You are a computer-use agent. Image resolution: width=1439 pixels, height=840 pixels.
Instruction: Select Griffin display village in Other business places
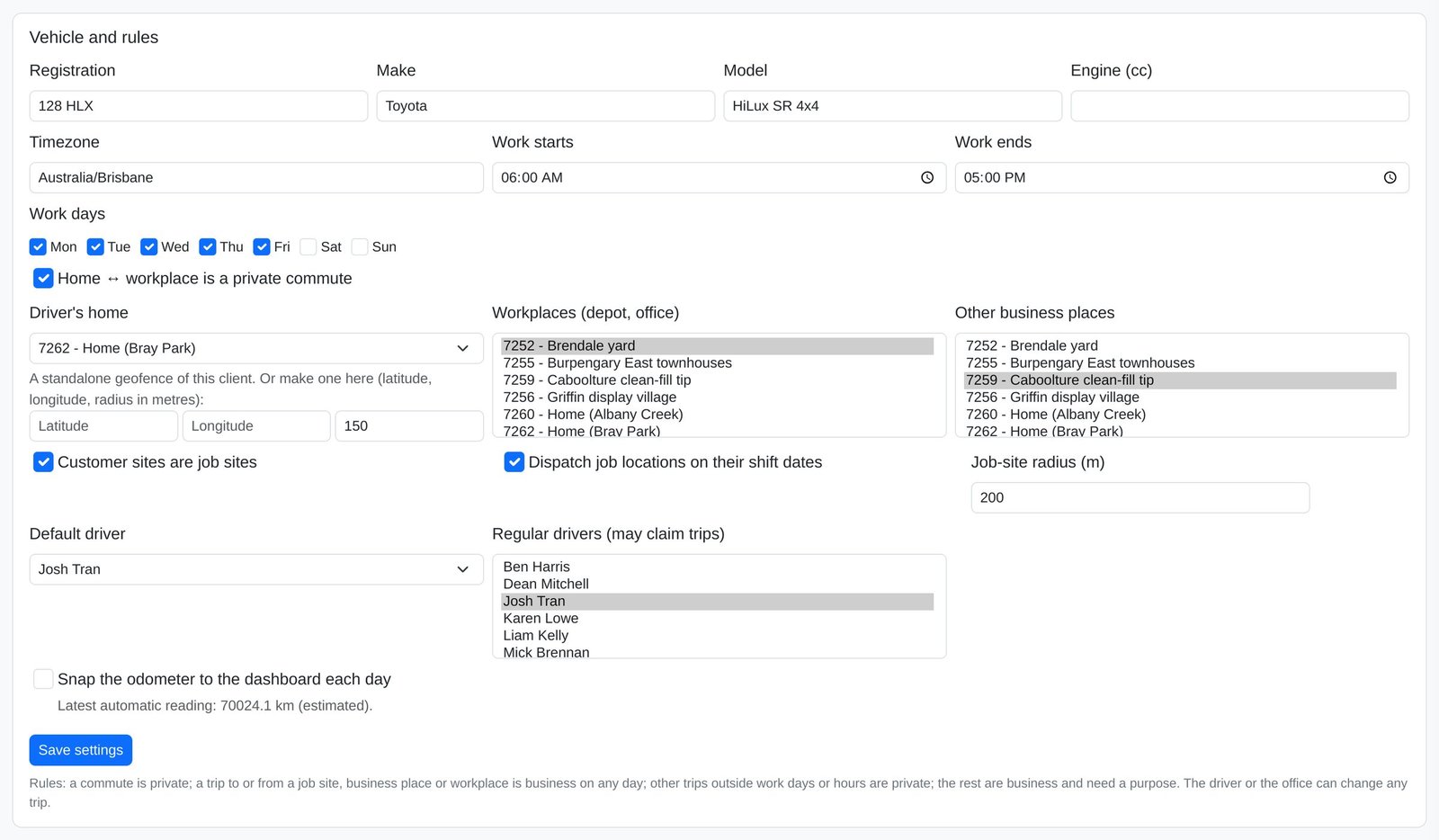point(1180,398)
